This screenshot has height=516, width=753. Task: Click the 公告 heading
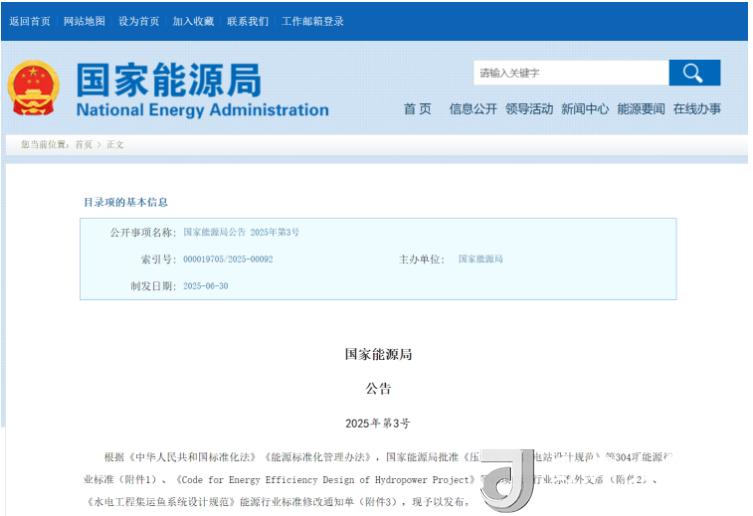point(378,388)
